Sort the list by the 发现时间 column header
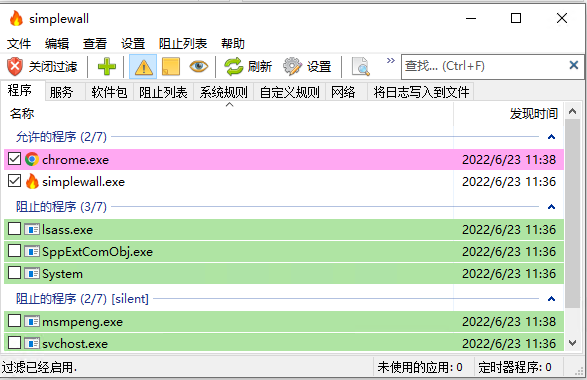The image size is (587, 380). click(533, 113)
